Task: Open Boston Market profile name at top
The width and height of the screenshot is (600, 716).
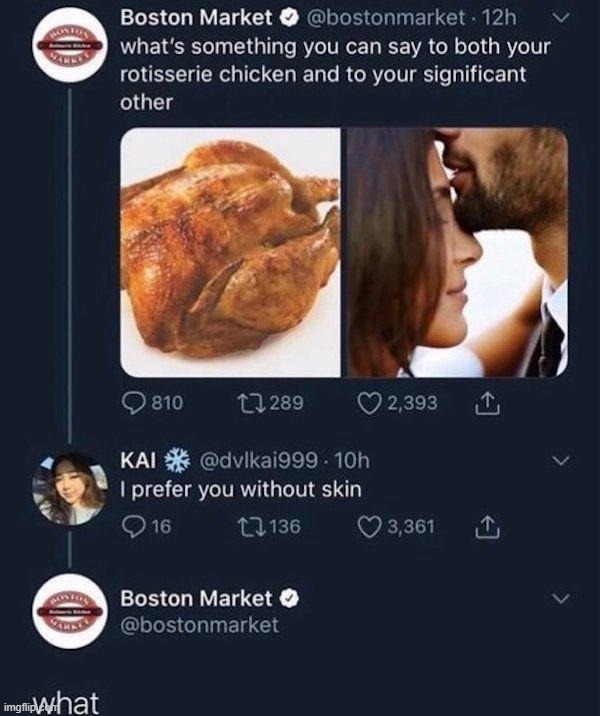Action: pyautogui.click(x=197, y=19)
